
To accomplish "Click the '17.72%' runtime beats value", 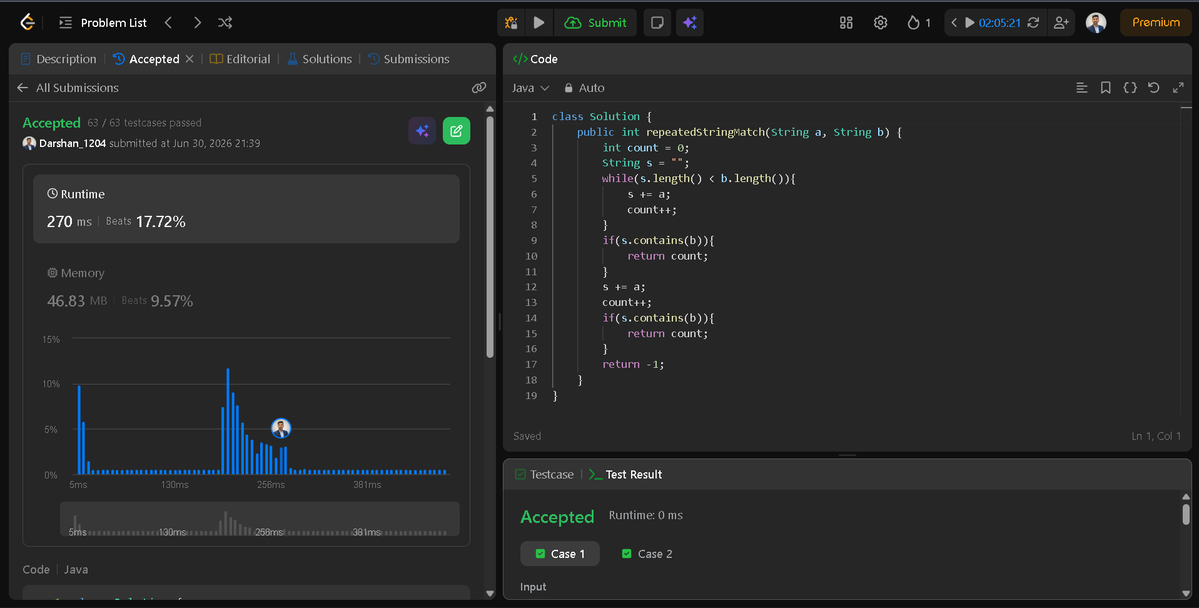I will coord(161,222).
